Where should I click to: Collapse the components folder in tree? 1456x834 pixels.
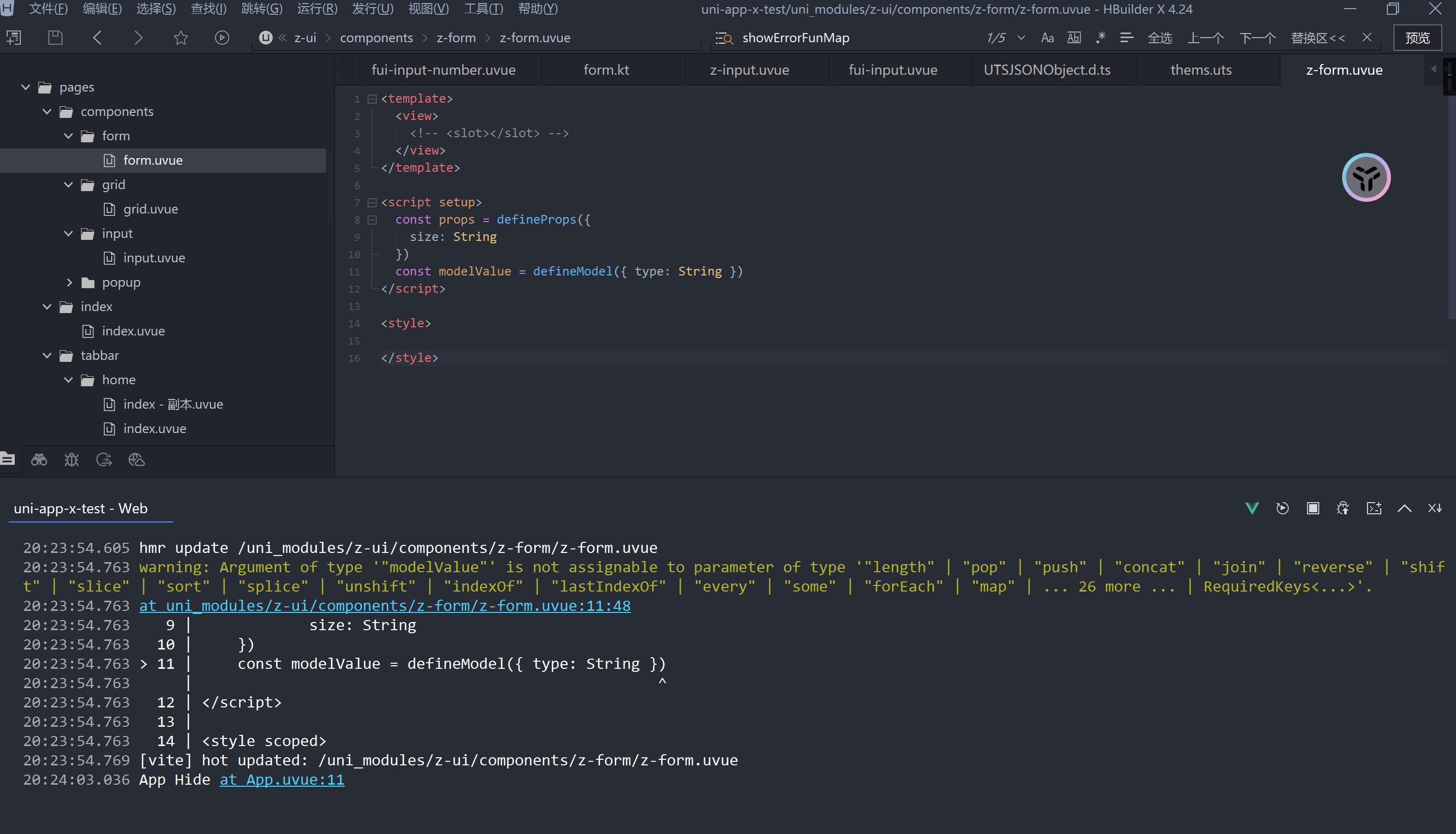47,112
